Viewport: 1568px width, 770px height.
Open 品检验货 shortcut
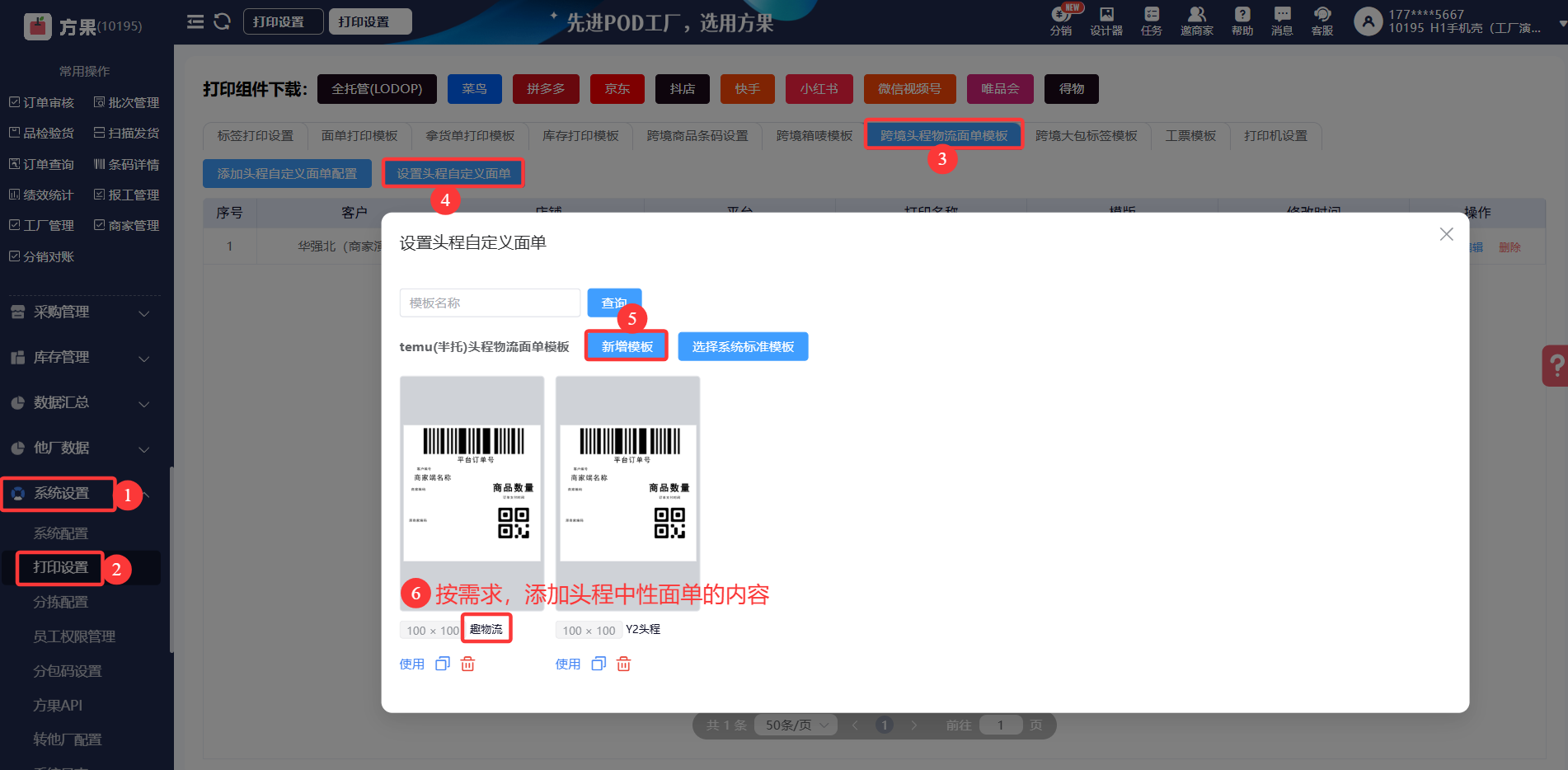(x=41, y=133)
